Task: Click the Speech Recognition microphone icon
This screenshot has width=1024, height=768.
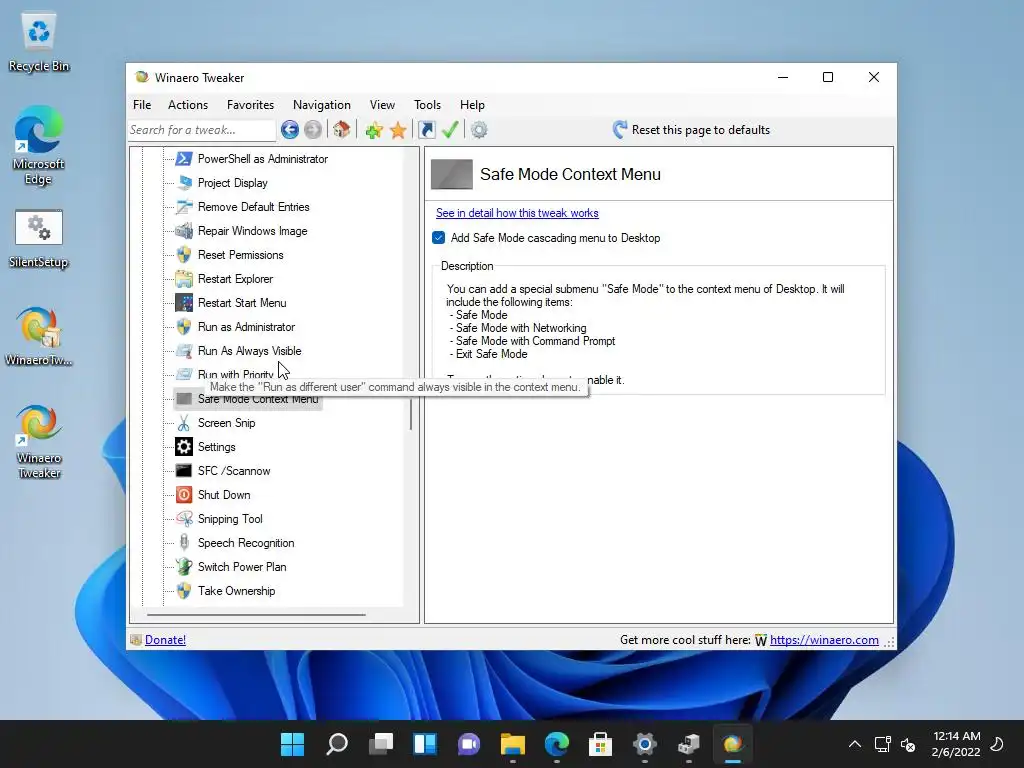Action: (x=184, y=543)
